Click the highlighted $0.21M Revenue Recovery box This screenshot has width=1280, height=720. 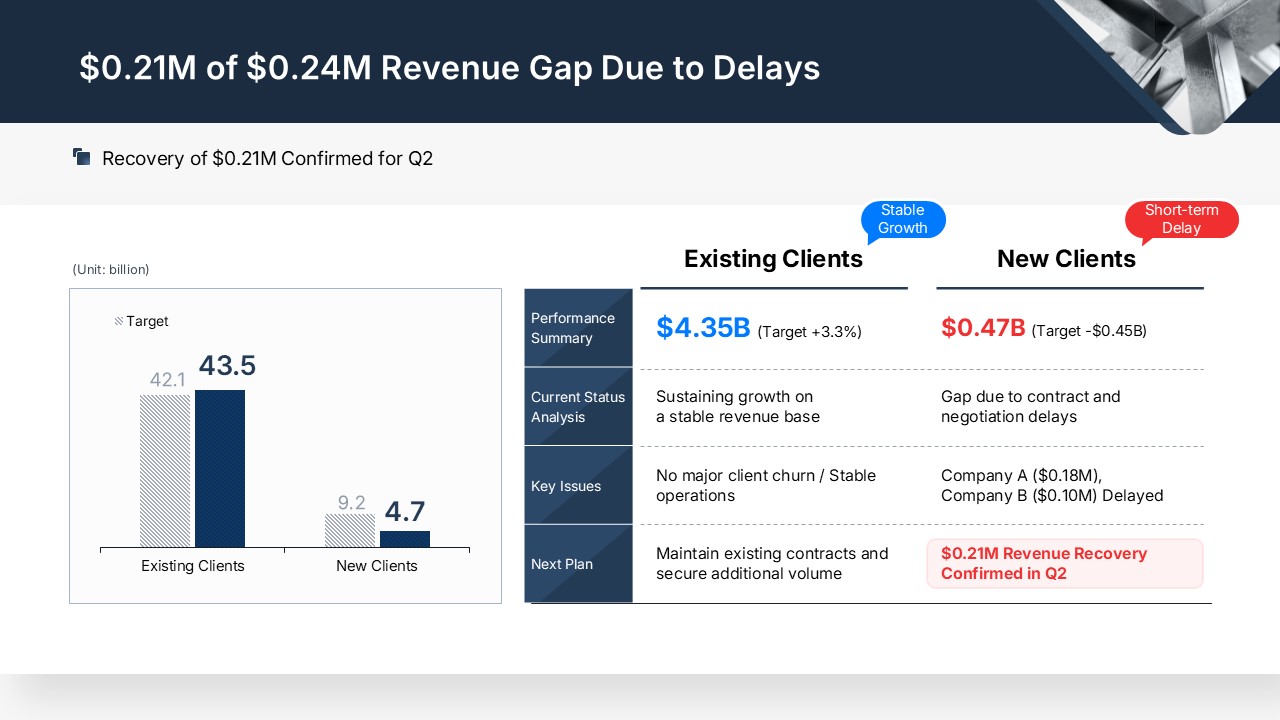pyautogui.click(x=1064, y=564)
